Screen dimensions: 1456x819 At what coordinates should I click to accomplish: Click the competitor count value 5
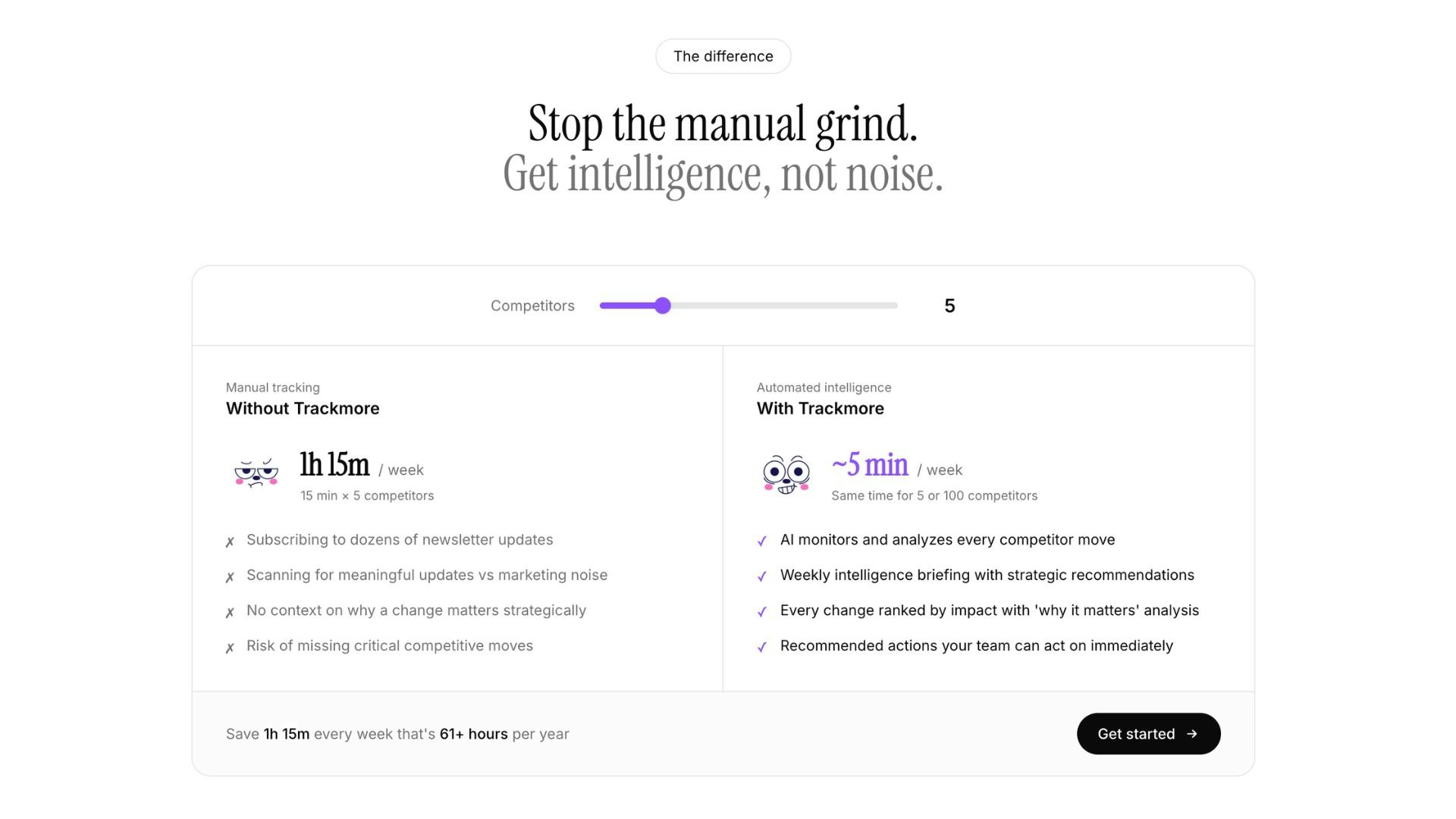[949, 306]
